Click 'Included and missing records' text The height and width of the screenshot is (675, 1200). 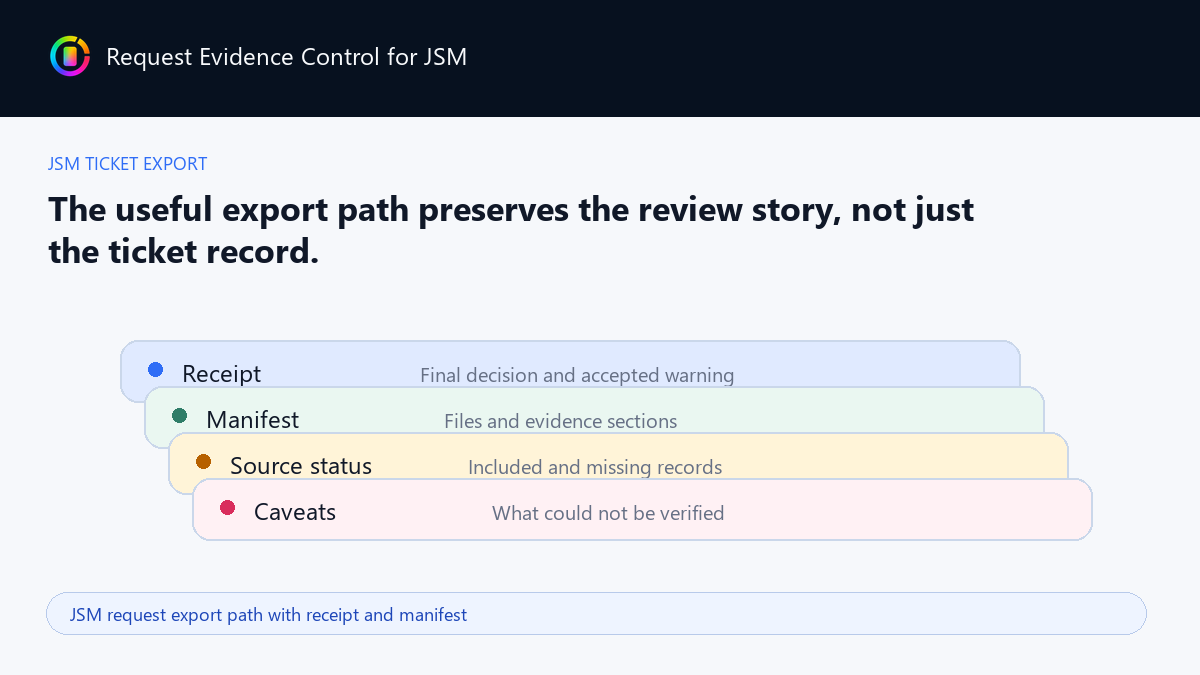[595, 468]
